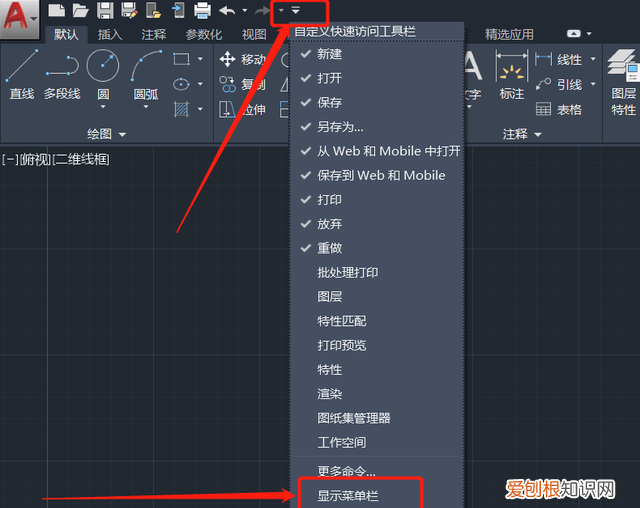Click the Undo arrow icon

pyautogui.click(x=227, y=10)
